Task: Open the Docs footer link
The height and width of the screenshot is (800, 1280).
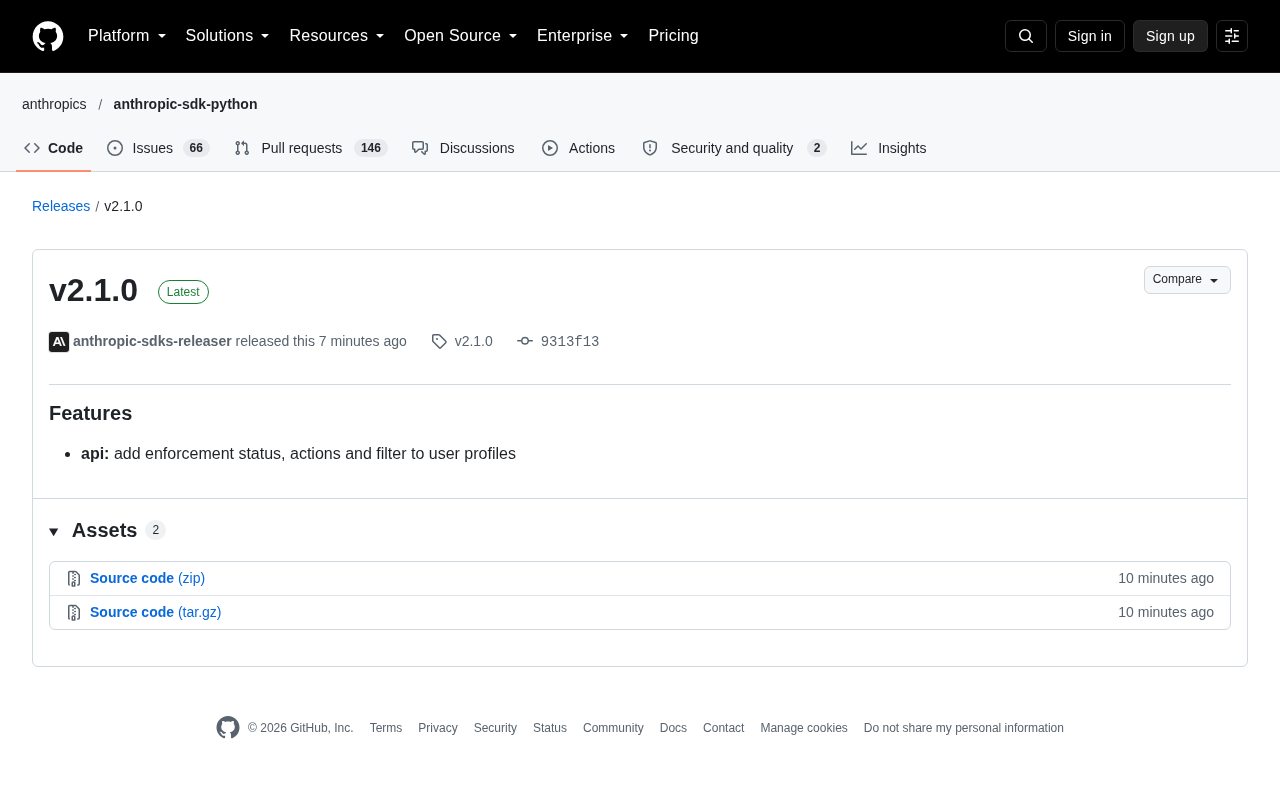Action: tap(673, 728)
